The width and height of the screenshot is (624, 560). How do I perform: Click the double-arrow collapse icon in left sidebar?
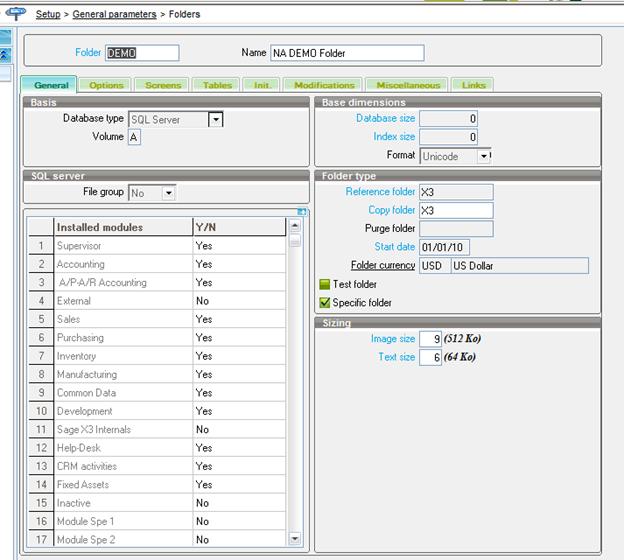point(5,55)
